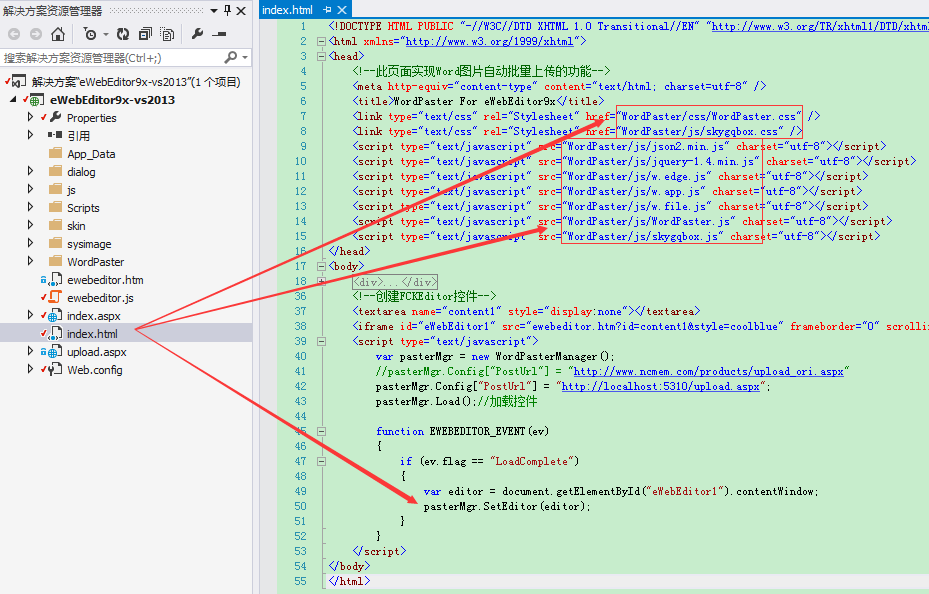This screenshot has width=929, height=594.
Task: Expand the index.aspx node
Action: click(30, 315)
